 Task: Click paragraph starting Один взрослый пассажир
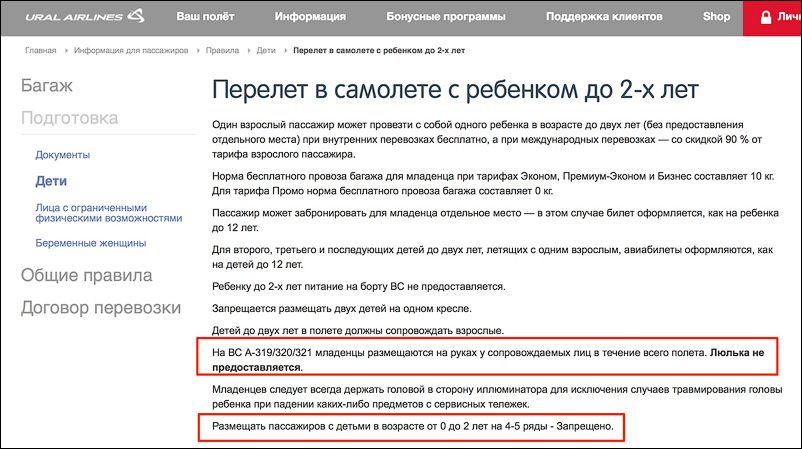tap(487, 139)
